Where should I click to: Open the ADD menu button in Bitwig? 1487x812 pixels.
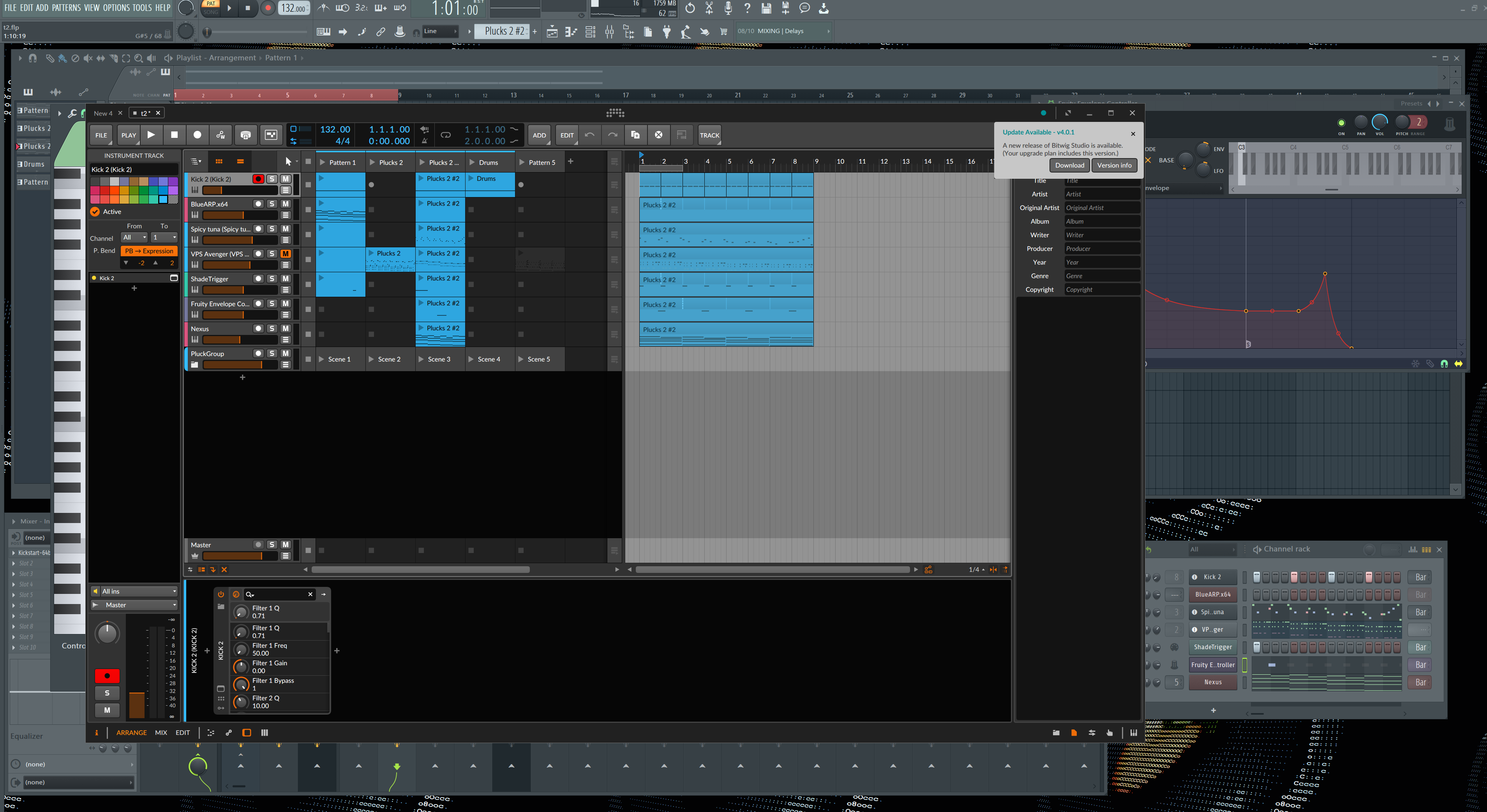539,135
